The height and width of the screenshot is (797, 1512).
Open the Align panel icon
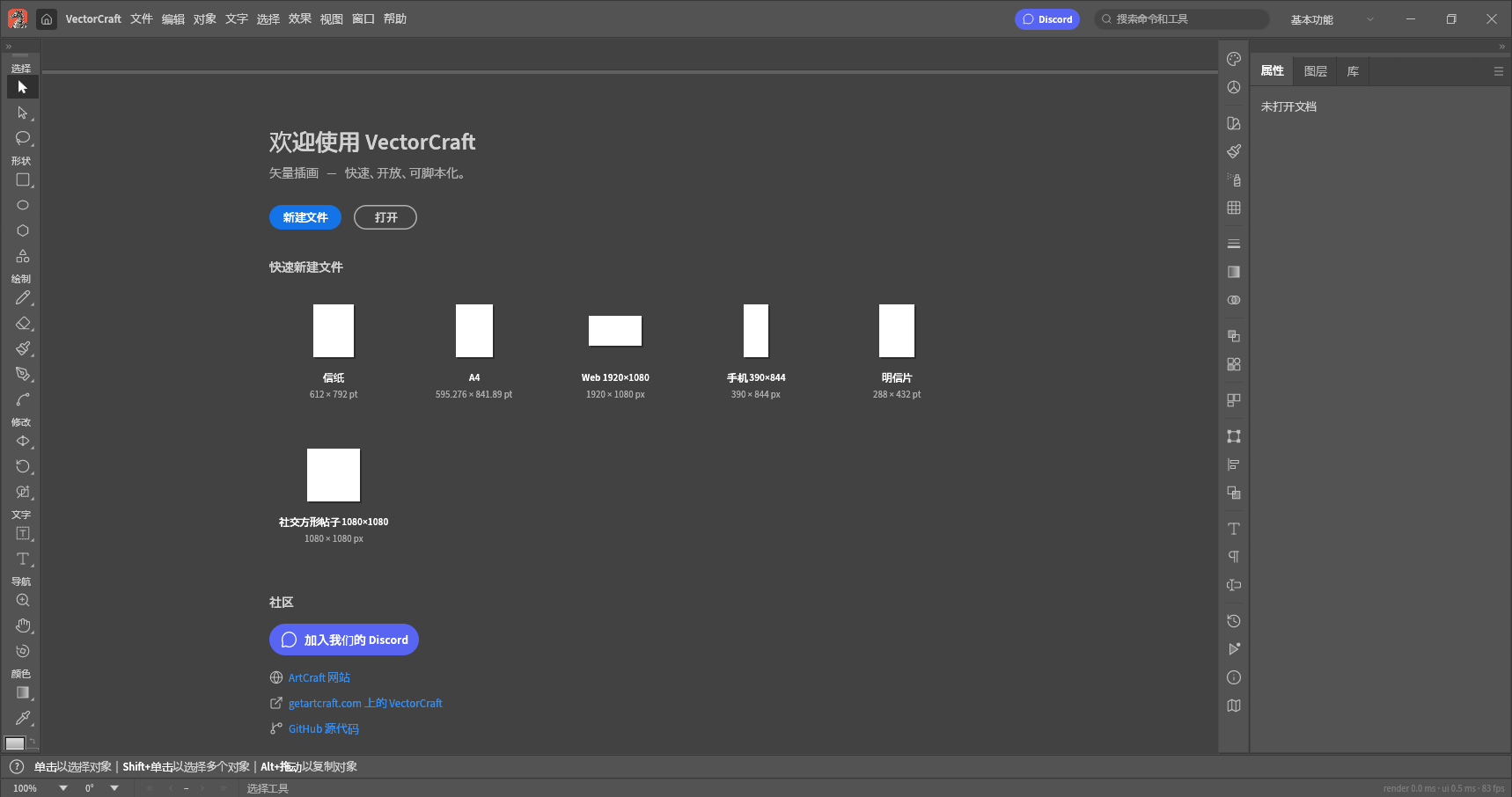coord(1234,464)
